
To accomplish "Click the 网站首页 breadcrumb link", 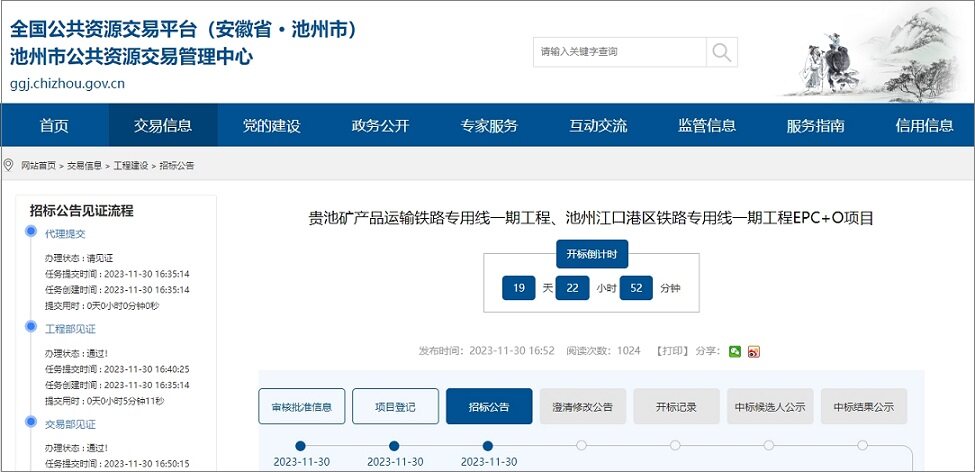I will 40,165.
